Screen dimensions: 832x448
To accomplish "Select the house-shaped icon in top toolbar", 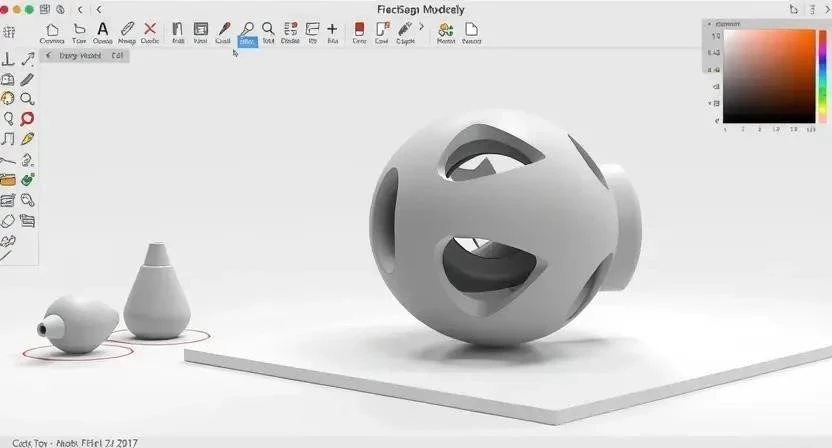I will (51, 30).
